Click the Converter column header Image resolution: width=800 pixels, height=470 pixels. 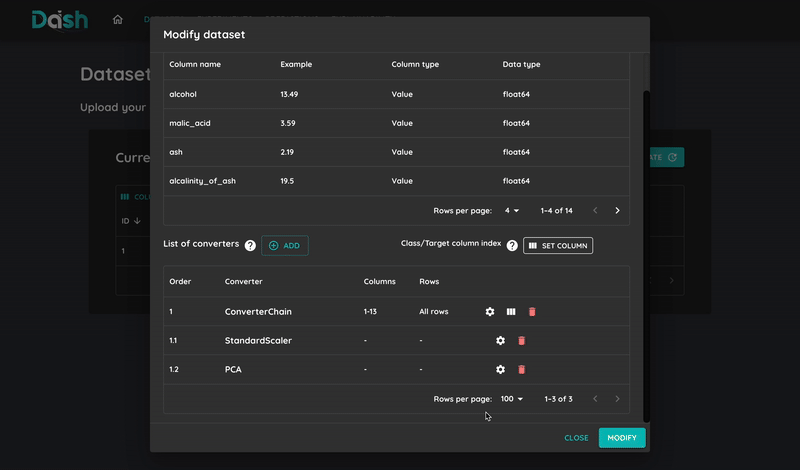[243, 282]
